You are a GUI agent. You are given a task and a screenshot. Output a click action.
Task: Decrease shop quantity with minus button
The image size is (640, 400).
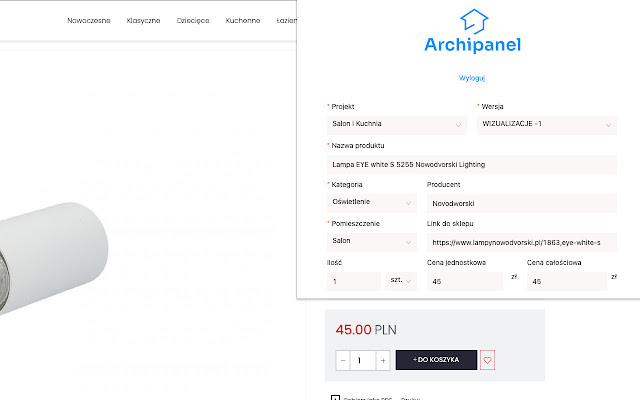(343, 360)
